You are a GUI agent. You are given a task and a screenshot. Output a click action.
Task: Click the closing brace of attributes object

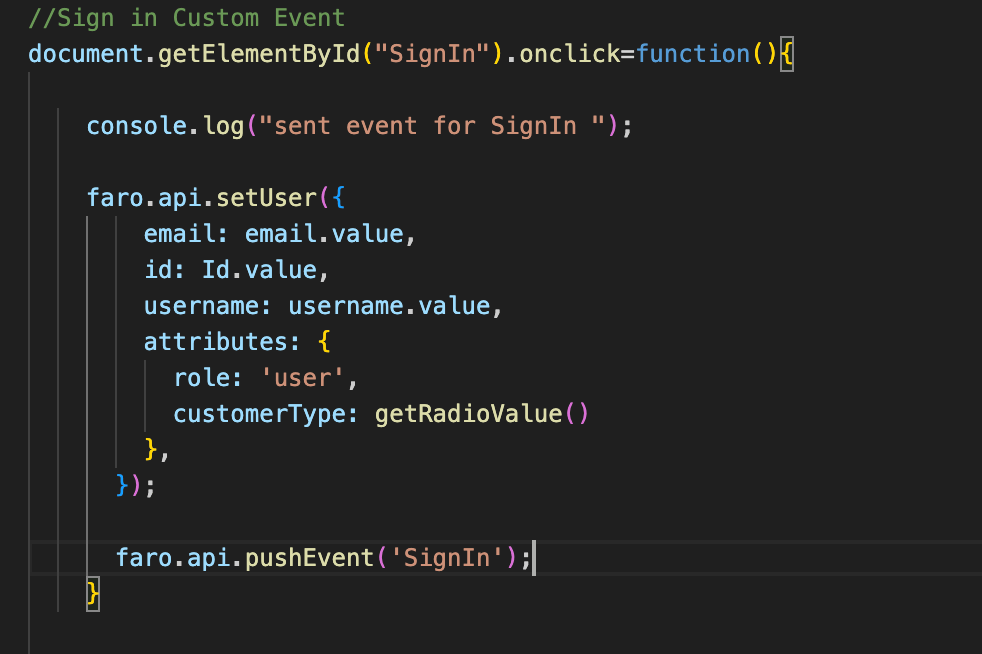(150, 449)
